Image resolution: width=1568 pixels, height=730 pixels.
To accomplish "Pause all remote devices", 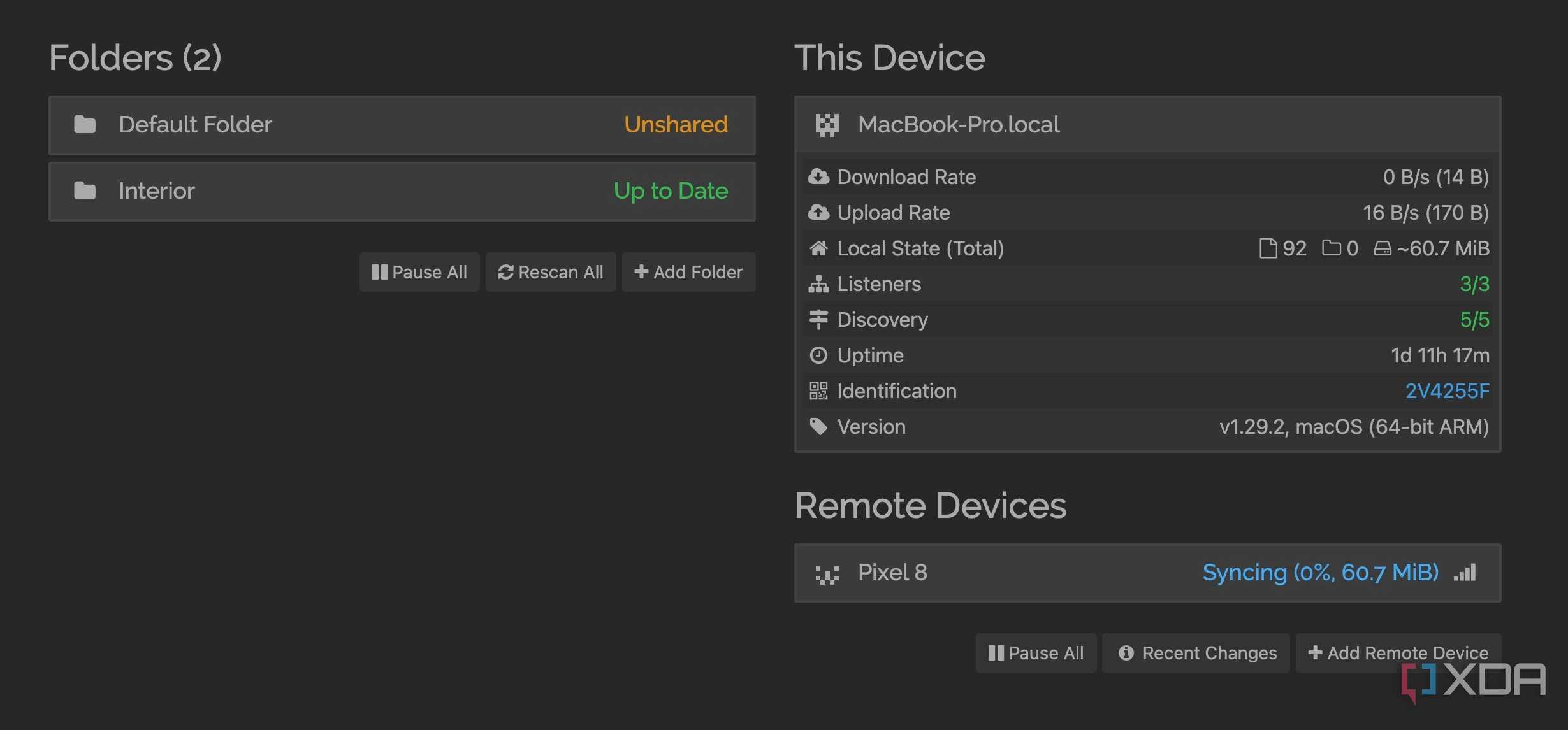I will click(x=1036, y=653).
